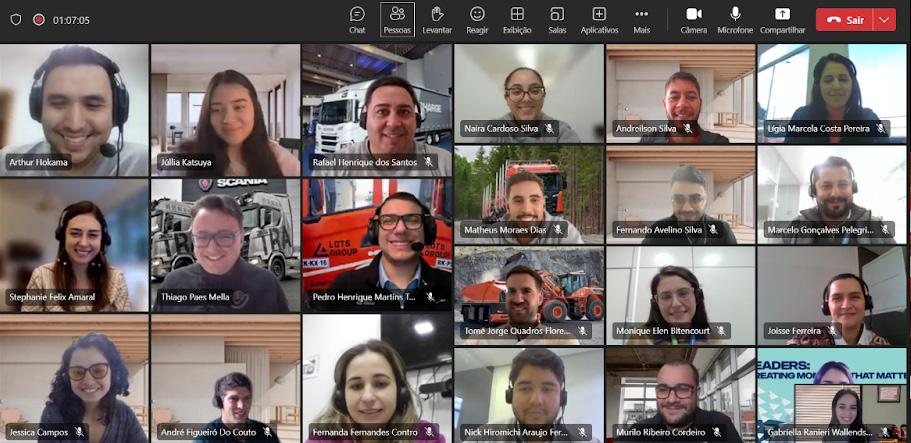This screenshot has height=443, width=911.
Task: Click the name label Joisse Ferreira
Action: 794,331
